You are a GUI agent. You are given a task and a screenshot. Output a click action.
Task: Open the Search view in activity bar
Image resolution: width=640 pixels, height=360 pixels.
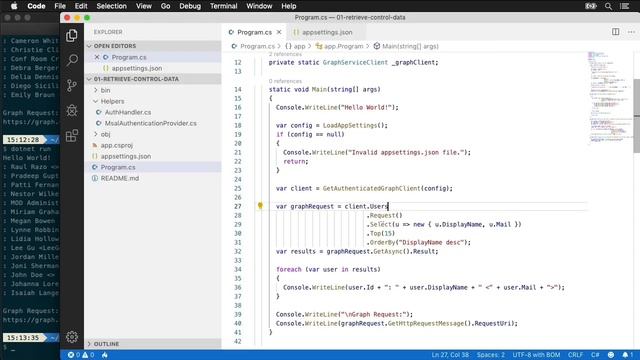click(x=72, y=60)
